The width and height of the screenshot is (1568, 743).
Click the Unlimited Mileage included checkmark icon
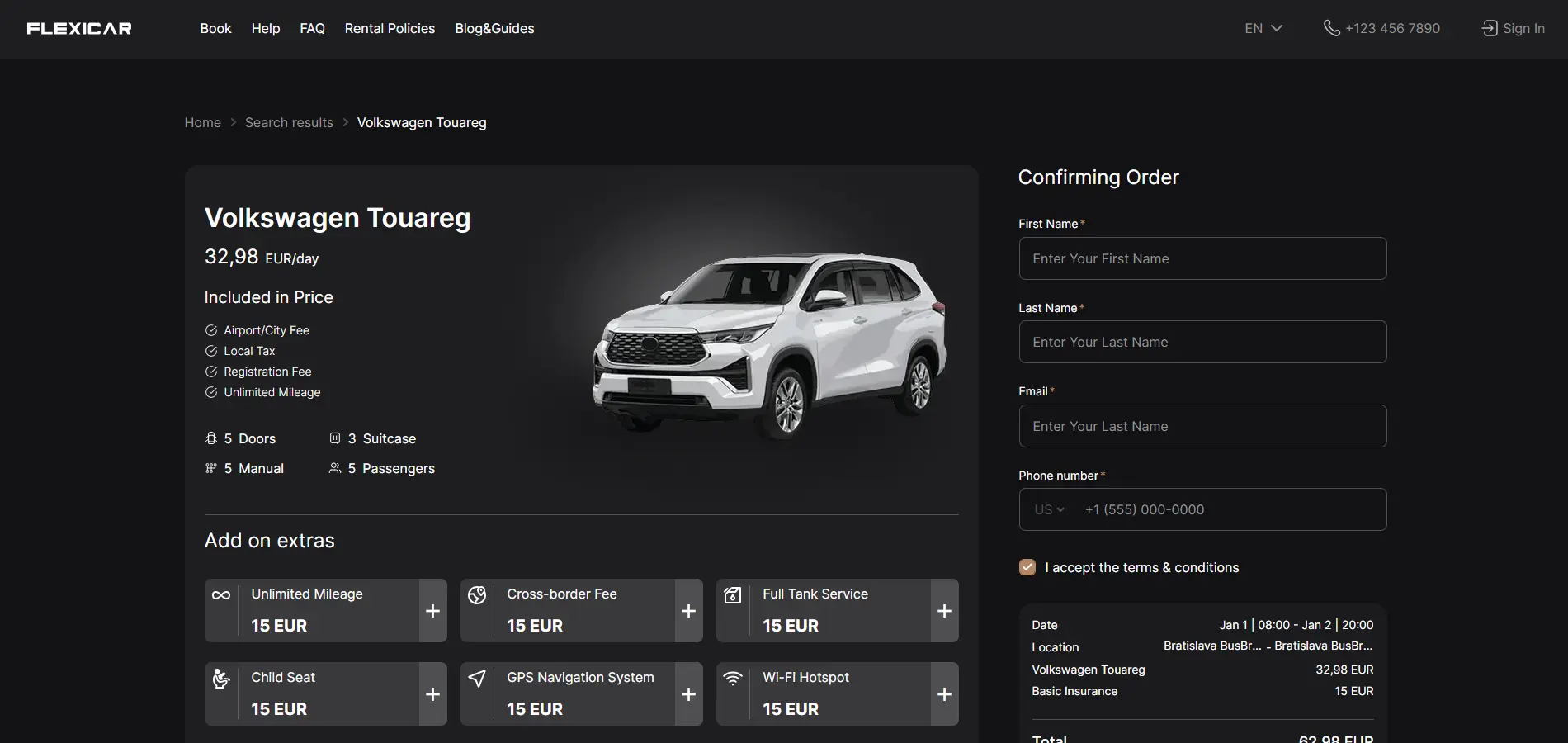(x=211, y=392)
